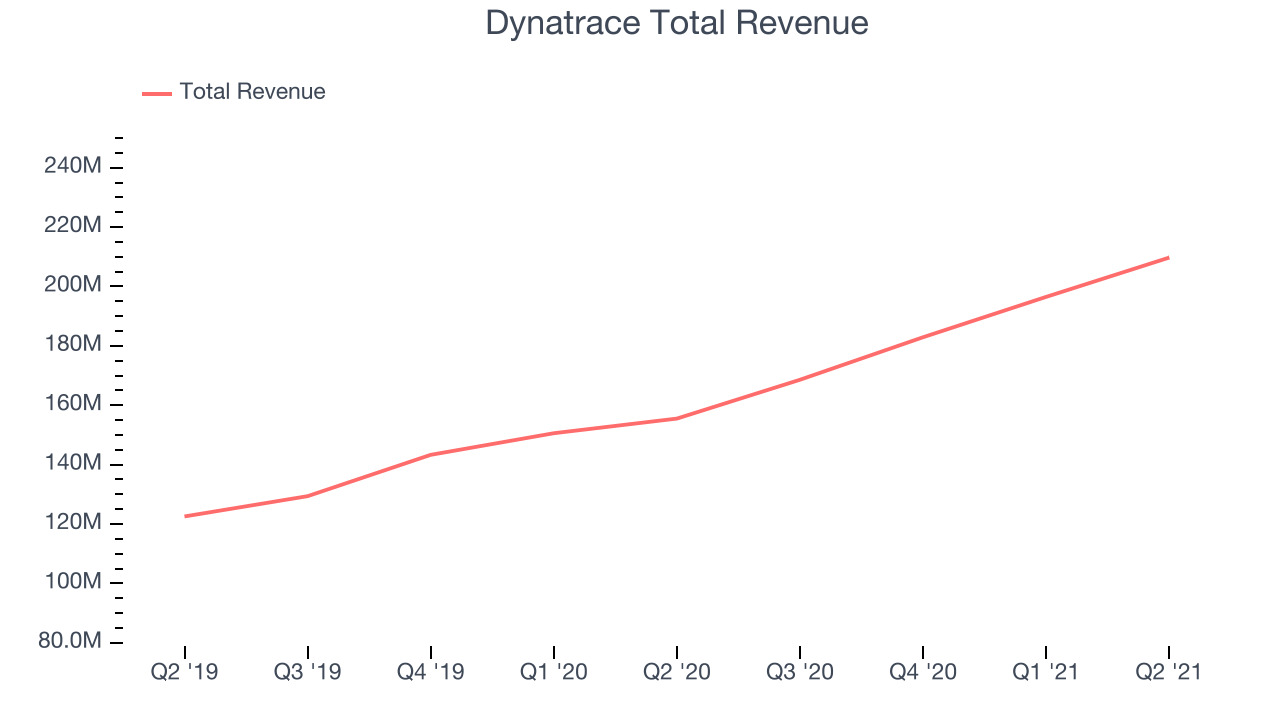Click the 100M y-axis label

pyautogui.click(x=73, y=582)
